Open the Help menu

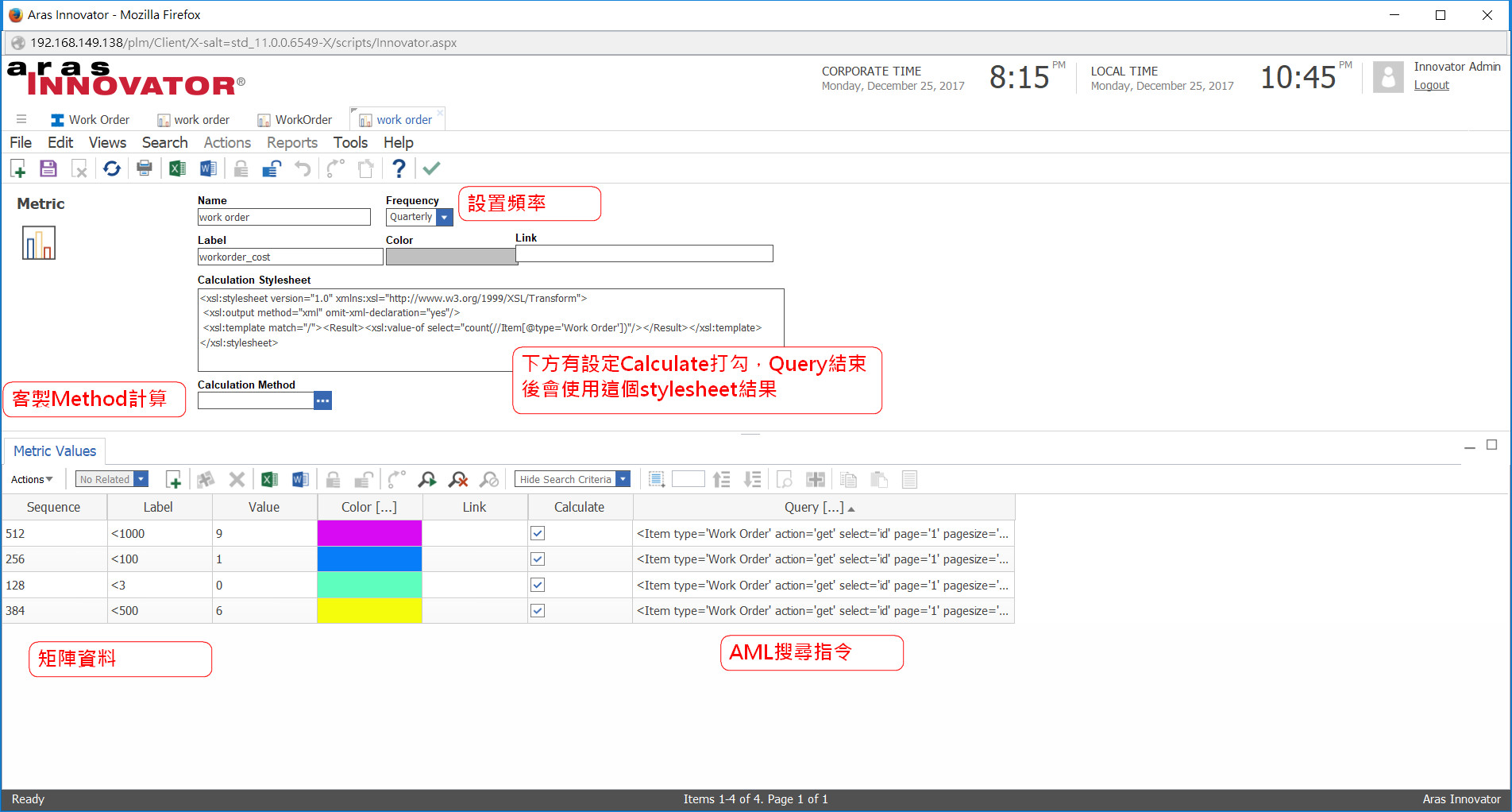point(399,142)
